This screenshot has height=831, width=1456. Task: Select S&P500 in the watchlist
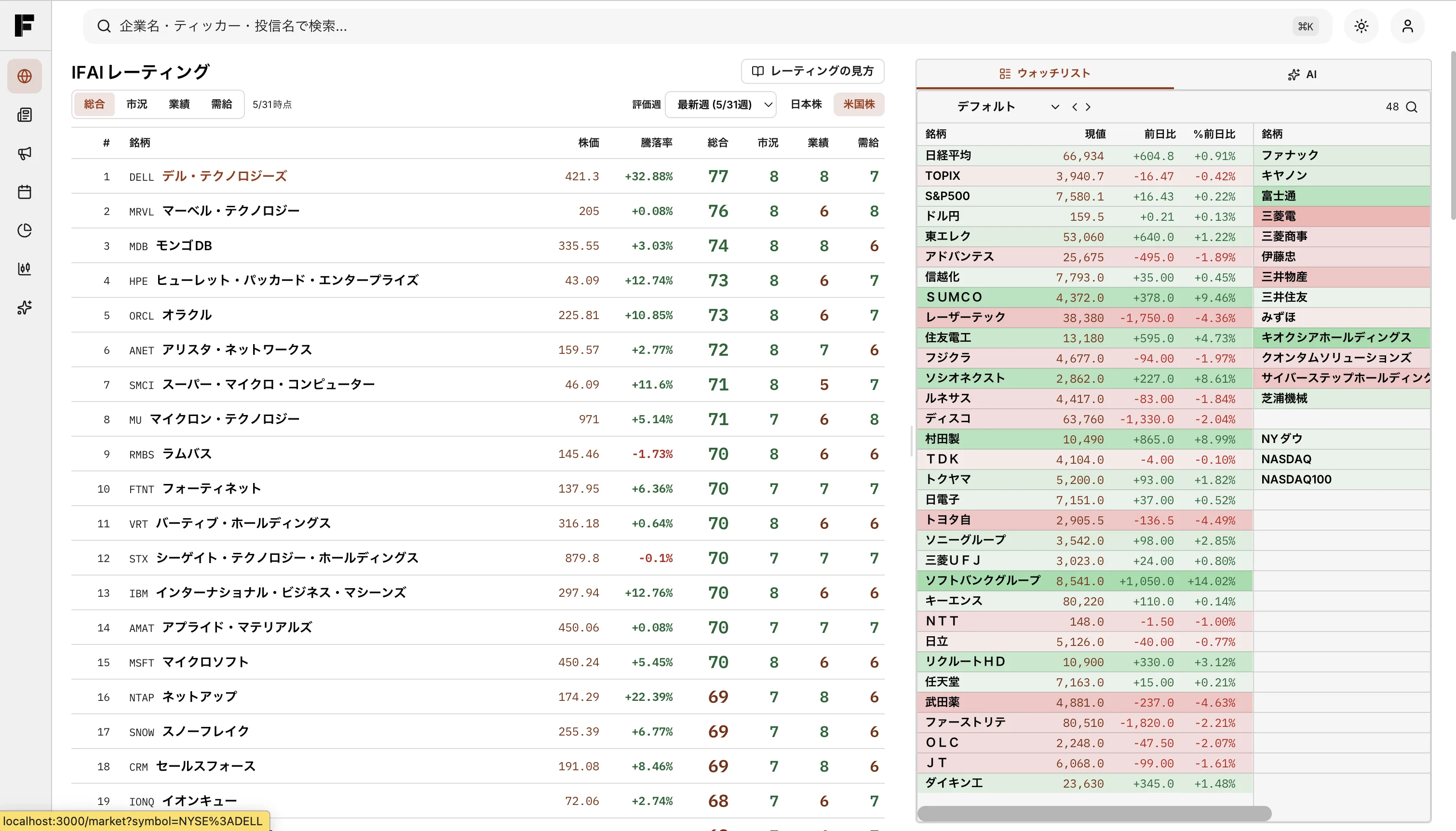(x=1084, y=196)
